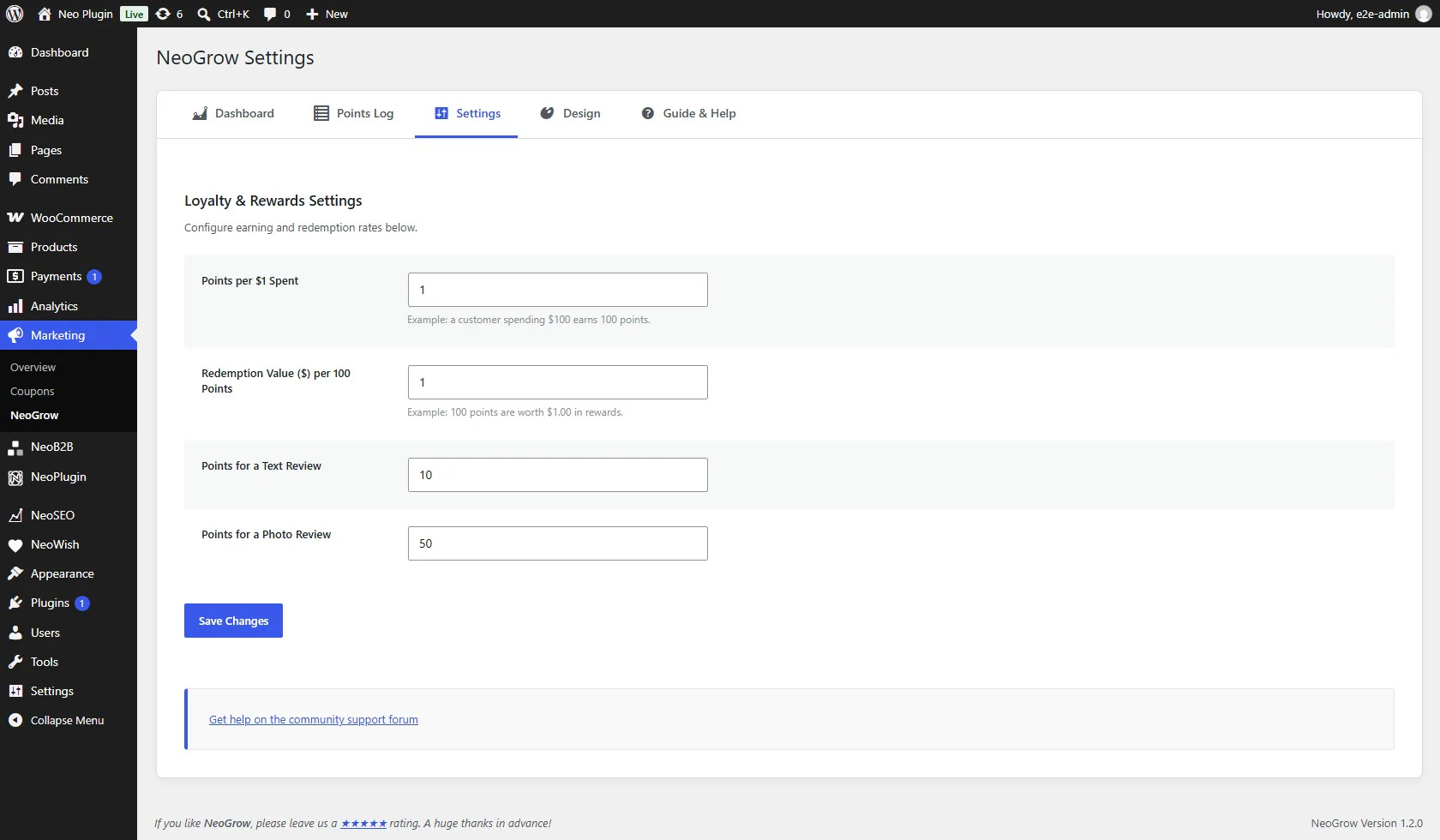Open the Ctrl+K search icon
The height and width of the screenshot is (840, 1440).
click(x=204, y=14)
